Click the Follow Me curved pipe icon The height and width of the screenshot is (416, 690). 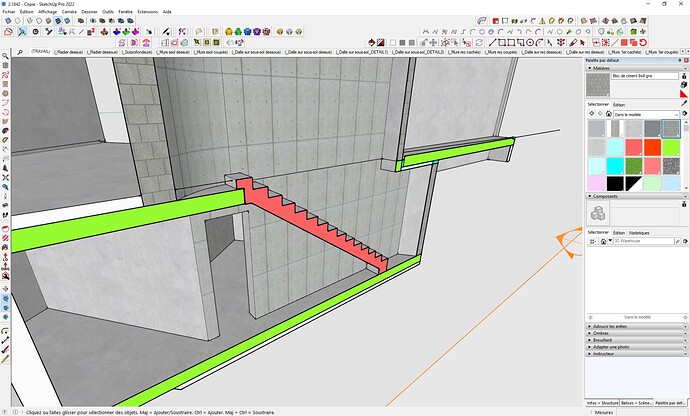482,21
